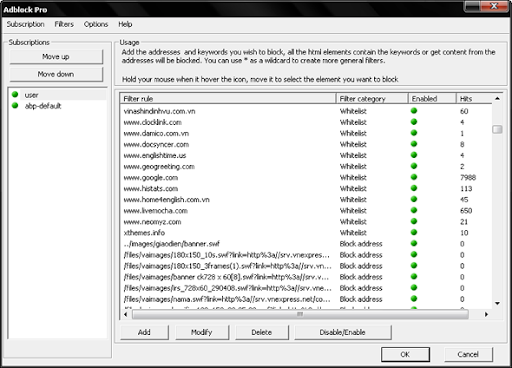Image resolution: width=512 pixels, height=368 pixels.
Task: Sort by Enabled column header
Action: 432,99
